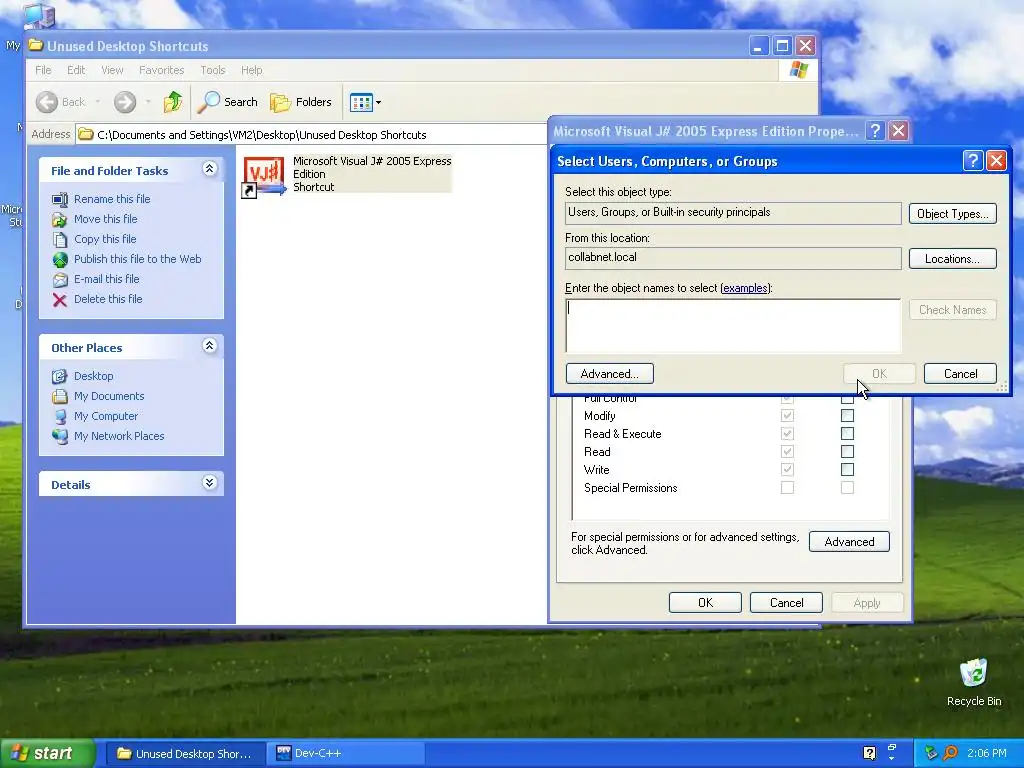
Task: Tick the Deny checkbox for Write
Action: [x=847, y=470]
